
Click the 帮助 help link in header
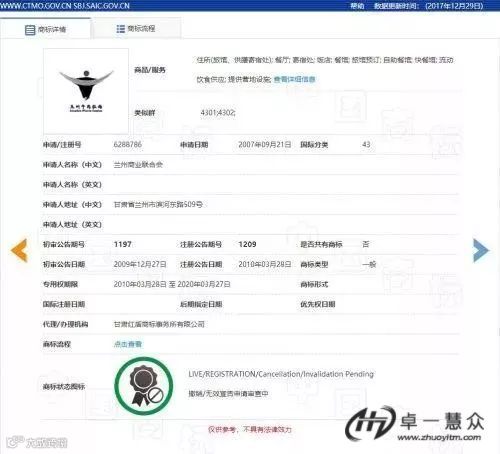pos(357,6)
